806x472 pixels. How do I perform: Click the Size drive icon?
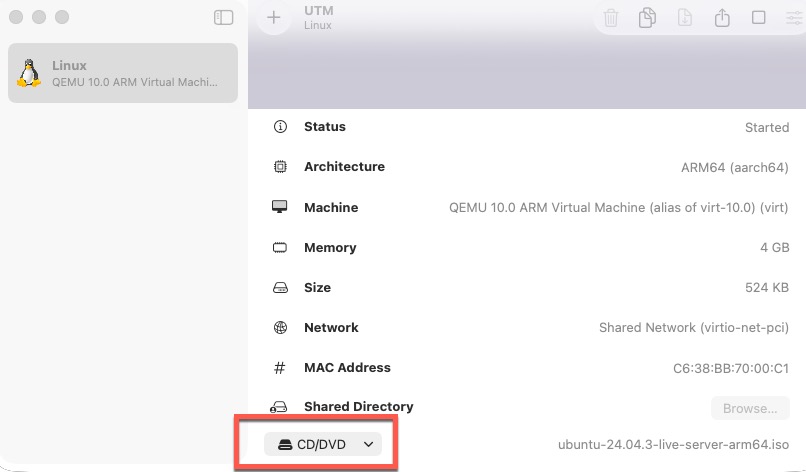(x=280, y=287)
